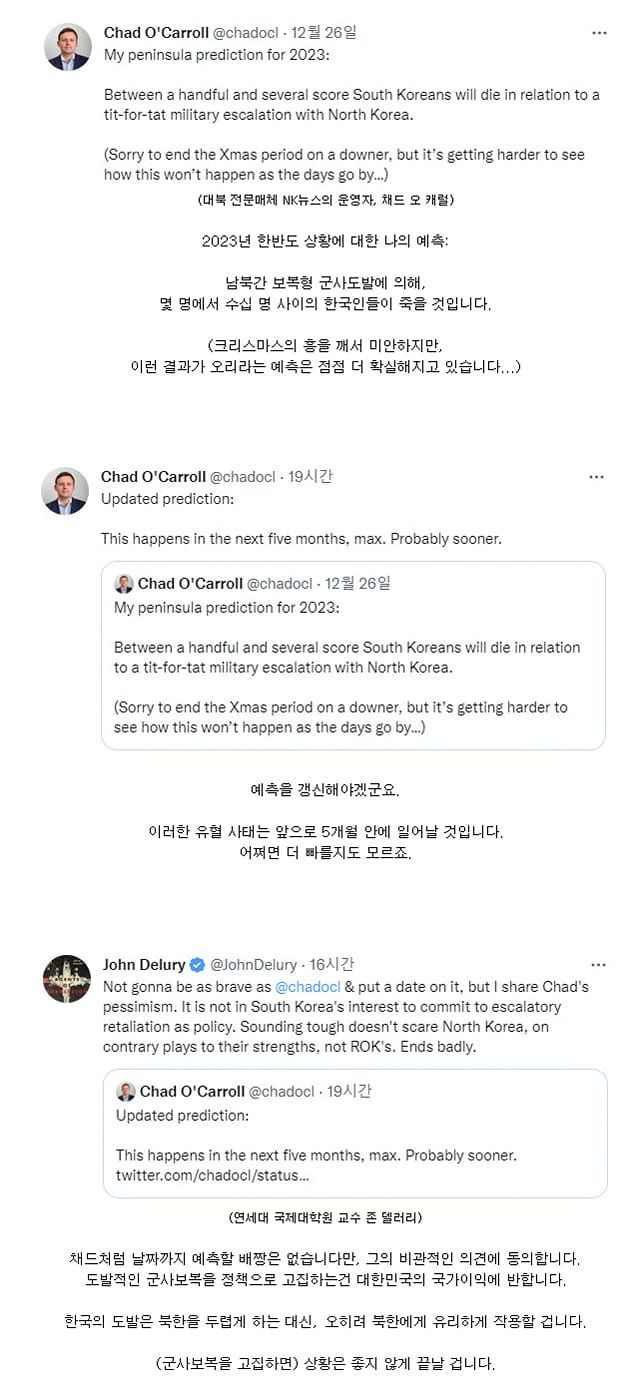Click the @JohnDelury handle
640x1388 pixels.
[x=253, y=965]
